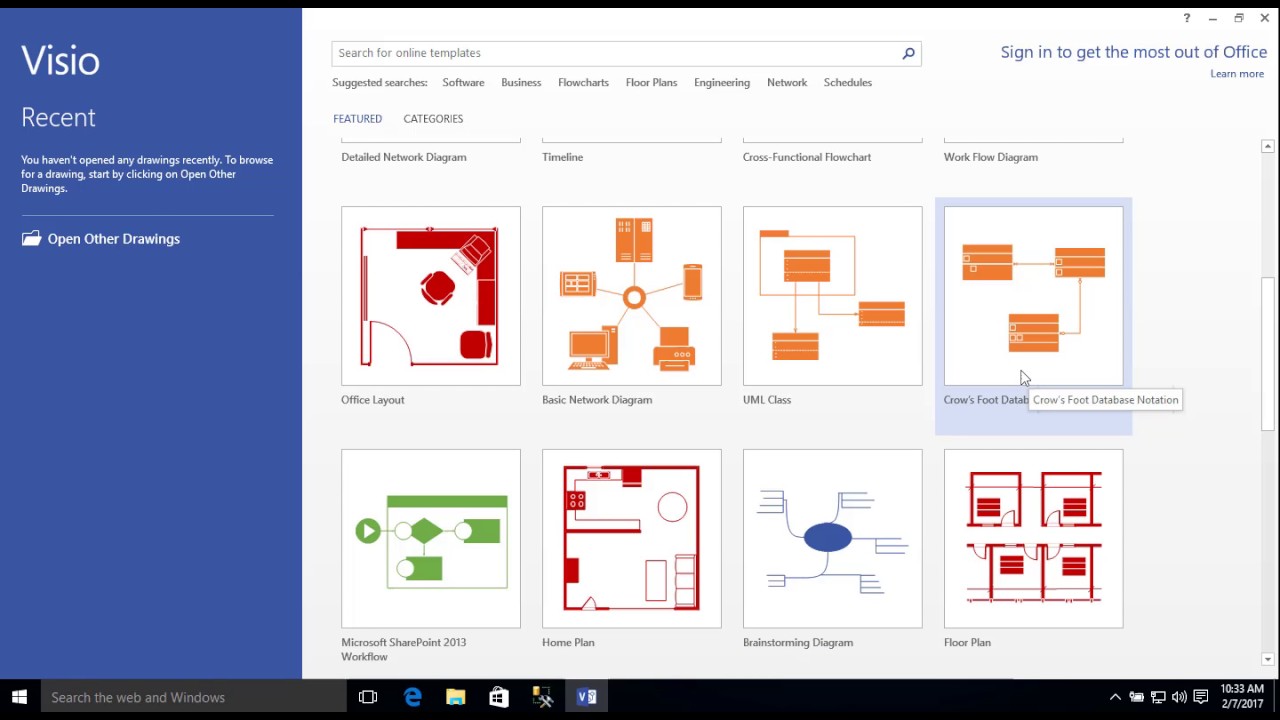Launch Microsoft Edge from the taskbar

[x=412, y=697]
